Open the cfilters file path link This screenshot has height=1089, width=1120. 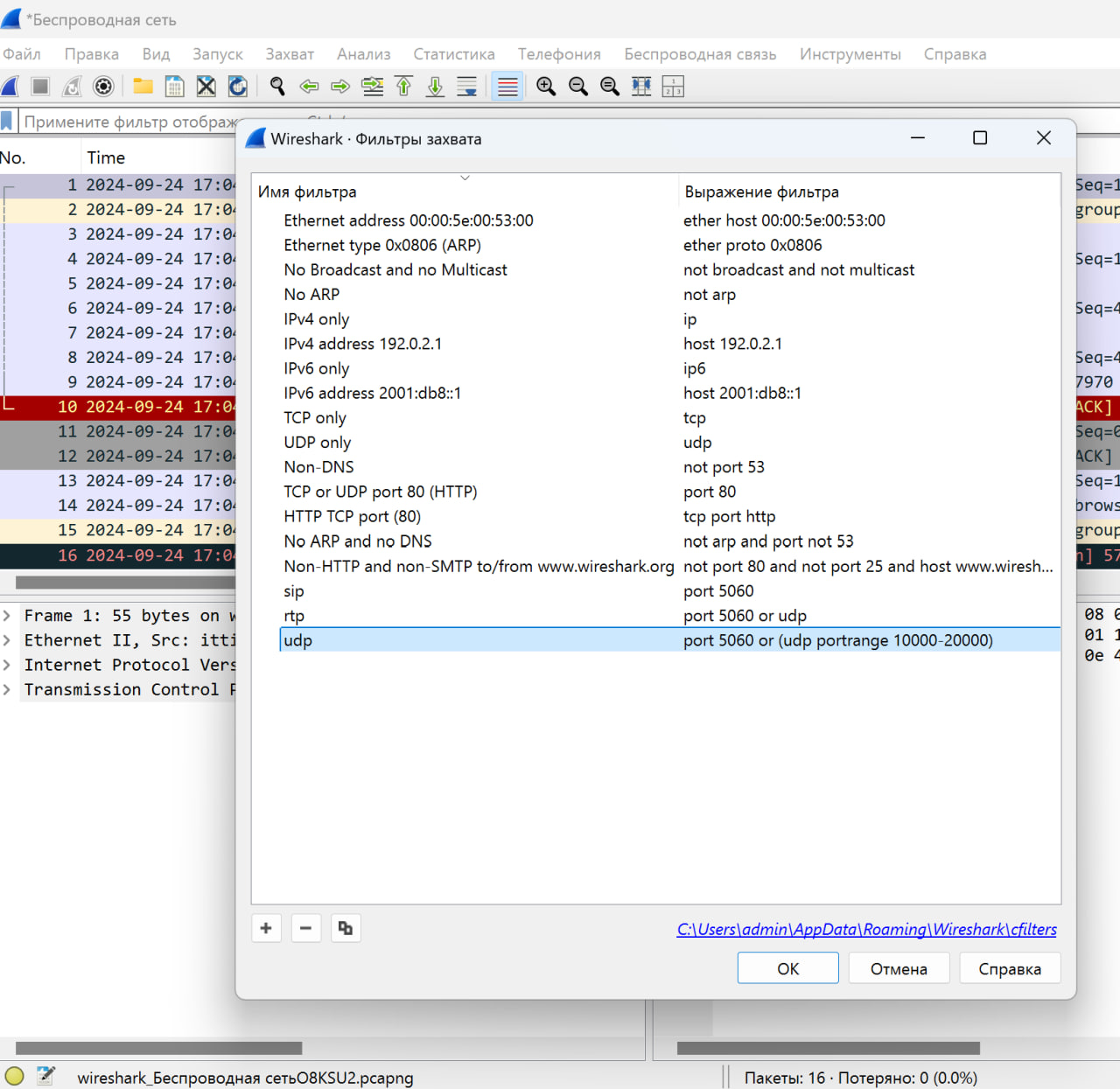(x=866, y=929)
